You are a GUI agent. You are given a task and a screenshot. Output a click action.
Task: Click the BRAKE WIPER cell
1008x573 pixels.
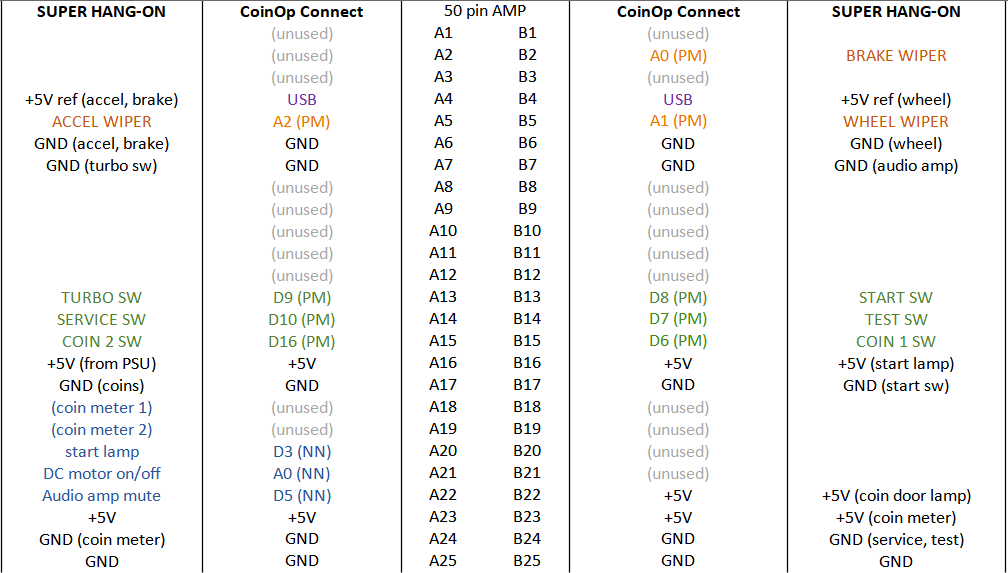[895, 56]
